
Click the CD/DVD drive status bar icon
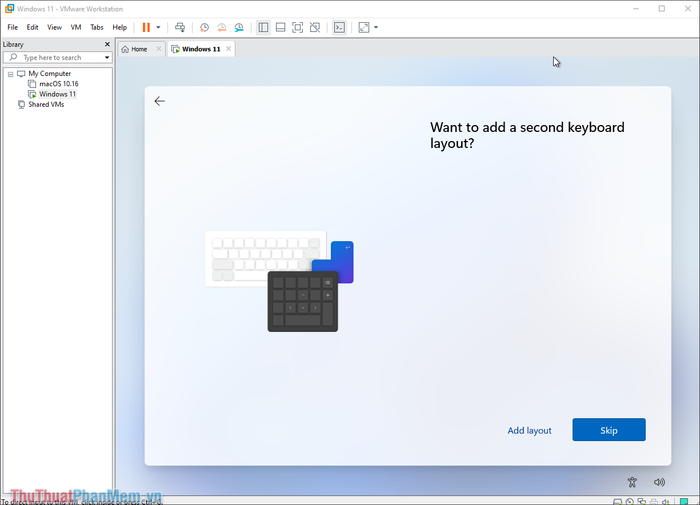pyautogui.click(x=630, y=501)
